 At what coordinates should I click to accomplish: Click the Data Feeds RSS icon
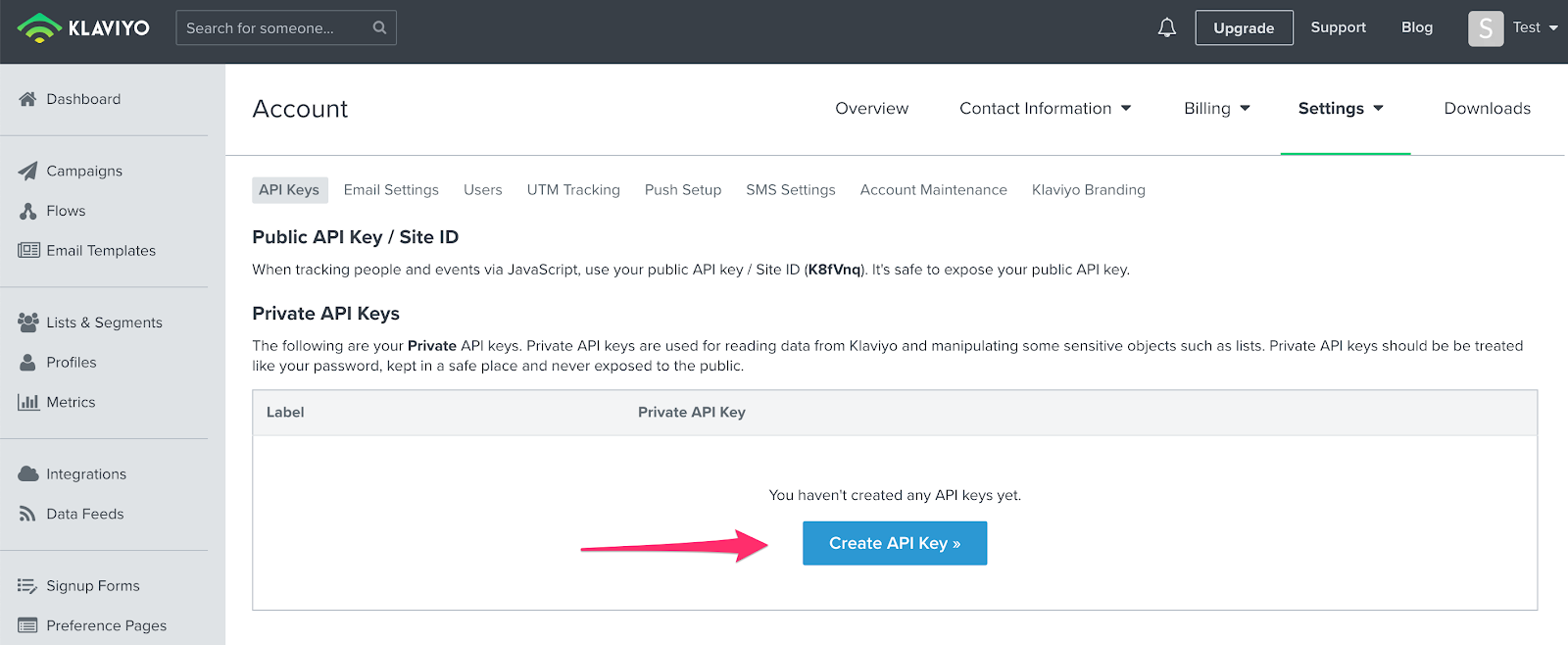pos(27,514)
